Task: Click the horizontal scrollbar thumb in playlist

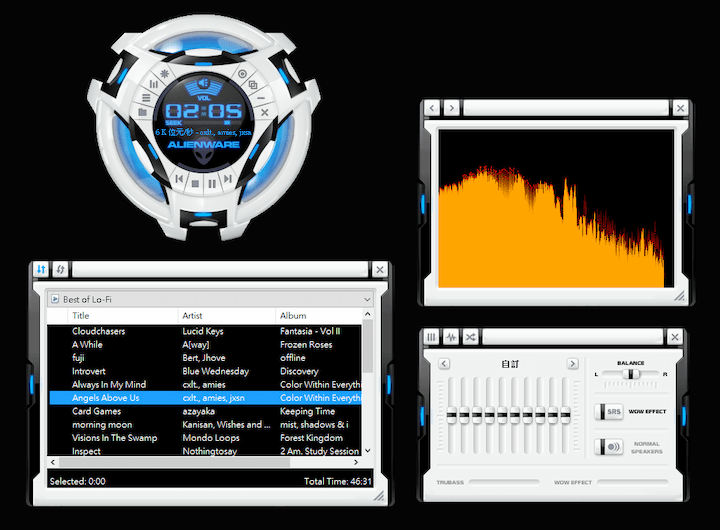Action: click(x=174, y=462)
